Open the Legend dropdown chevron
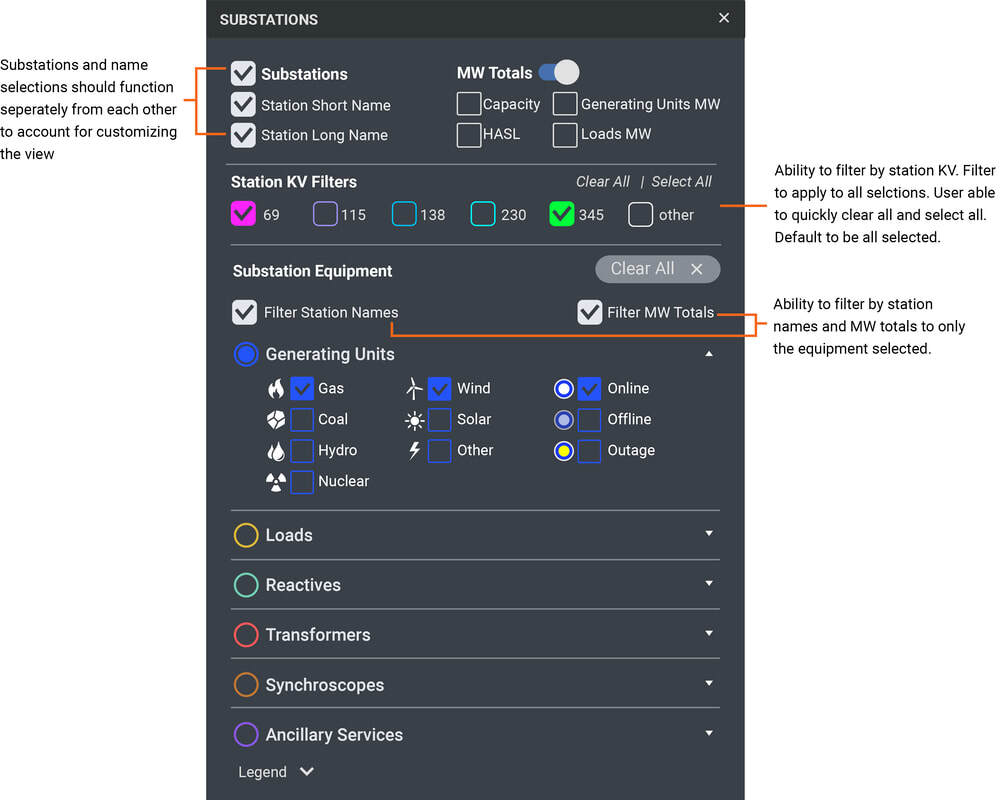This screenshot has width=1006, height=800. (x=307, y=772)
